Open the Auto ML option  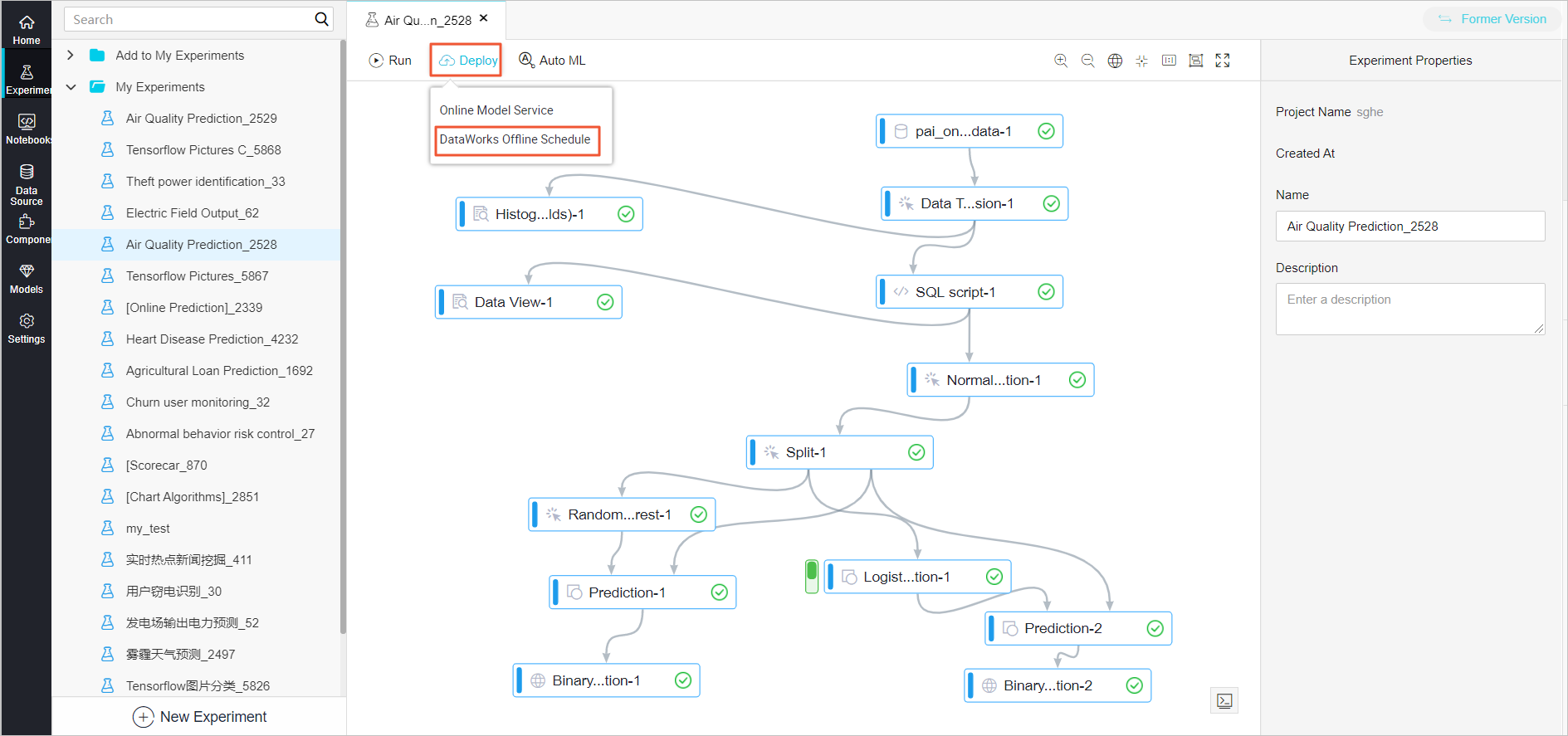552,61
